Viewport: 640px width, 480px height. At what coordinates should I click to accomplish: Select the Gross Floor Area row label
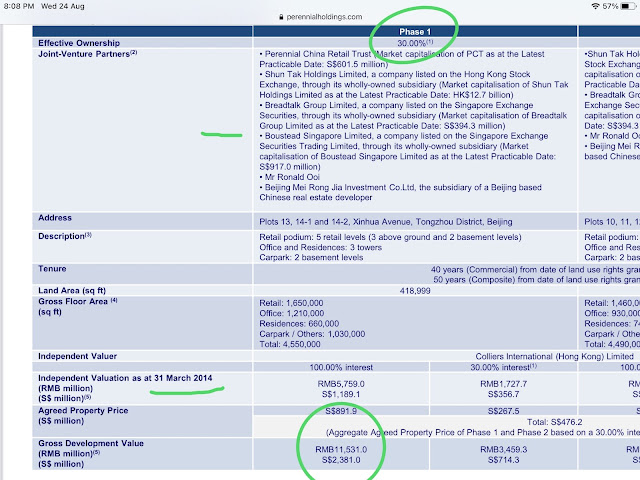click(x=78, y=306)
